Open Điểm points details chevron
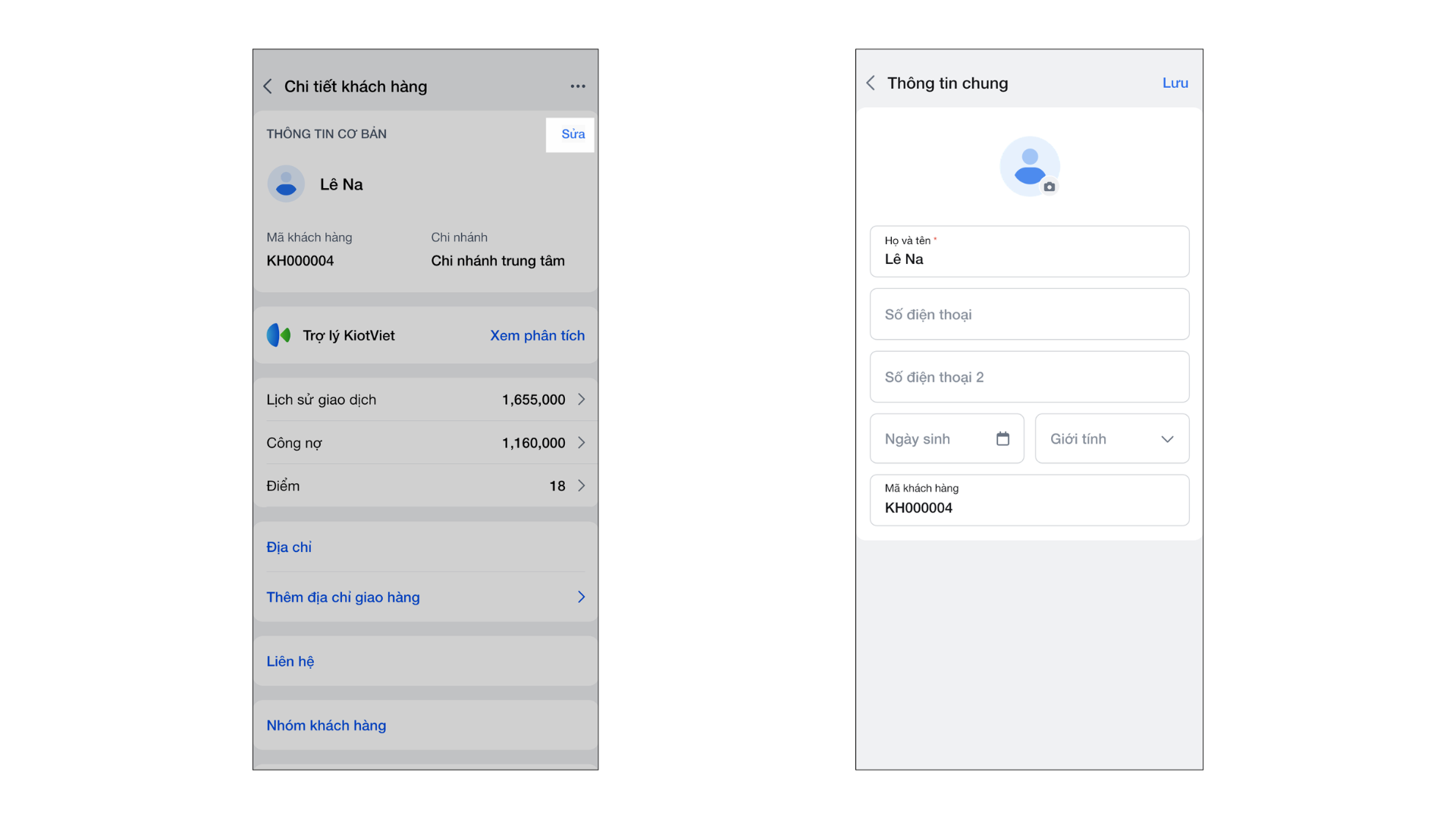The width and height of the screenshot is (1456, 819). tap(582, 486)
